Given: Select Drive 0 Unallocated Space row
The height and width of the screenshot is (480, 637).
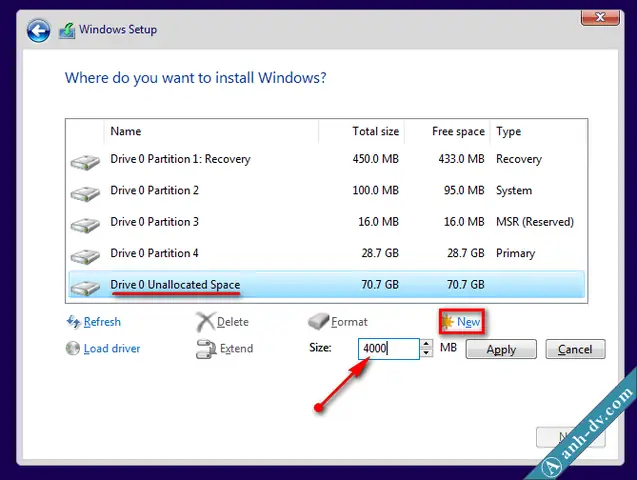Looking at the screenshot, I should click(327, 285).
